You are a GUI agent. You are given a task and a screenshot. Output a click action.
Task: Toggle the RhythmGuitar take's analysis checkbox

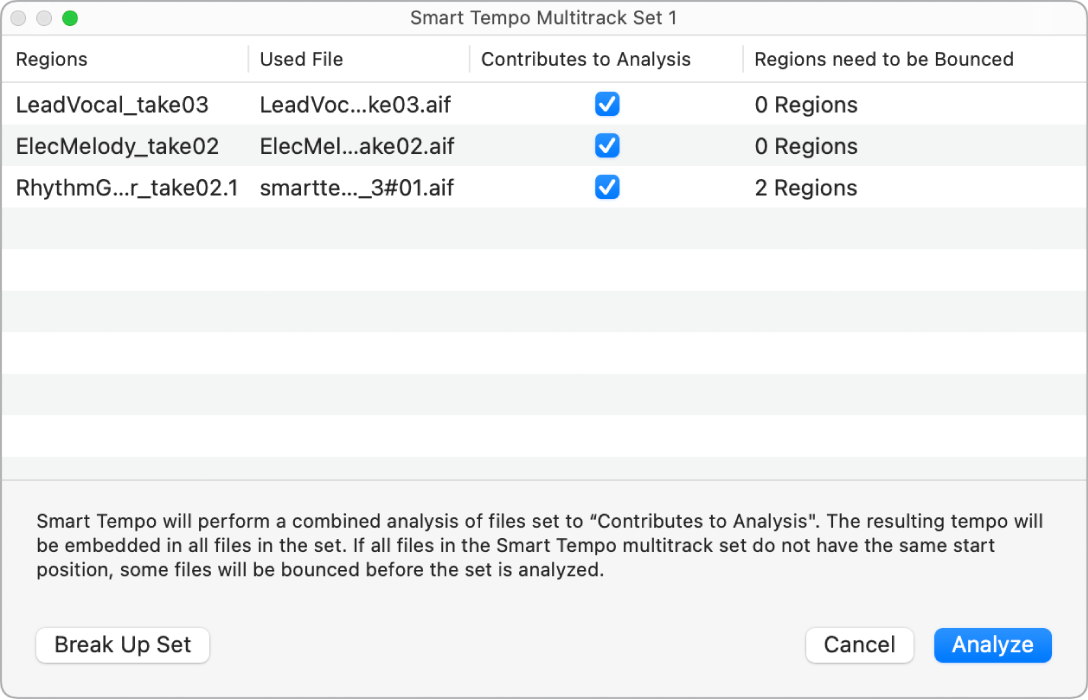[x=607, y=188]
